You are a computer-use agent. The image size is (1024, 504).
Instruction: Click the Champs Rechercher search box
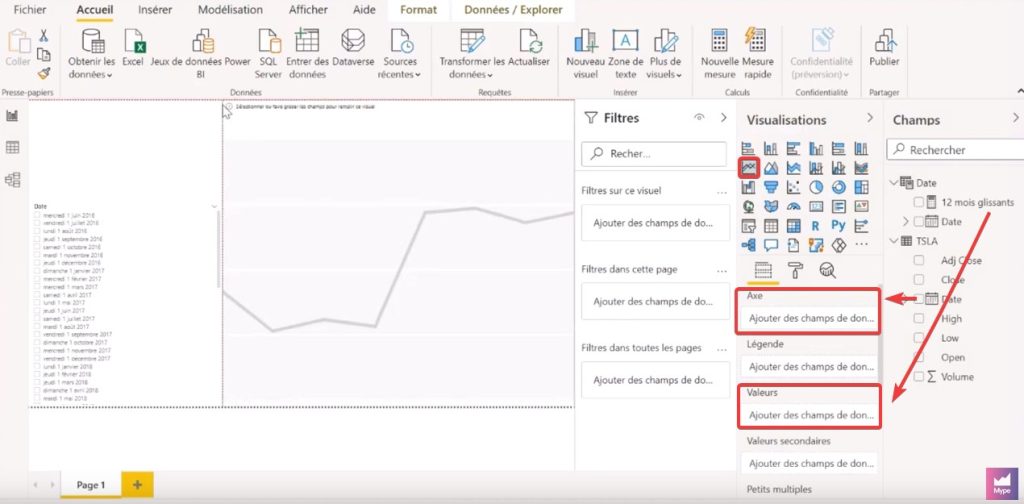(x=955, y=150)
